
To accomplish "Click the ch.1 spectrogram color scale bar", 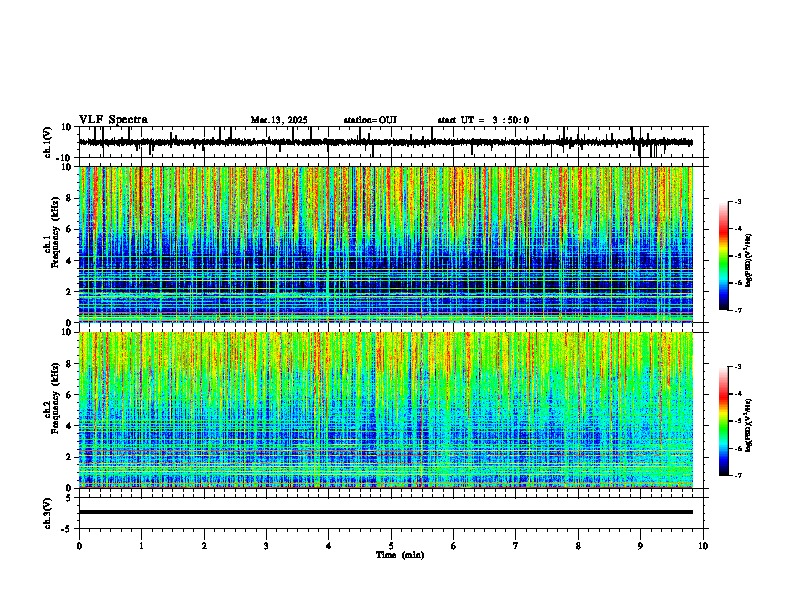I will click(723, 255).
